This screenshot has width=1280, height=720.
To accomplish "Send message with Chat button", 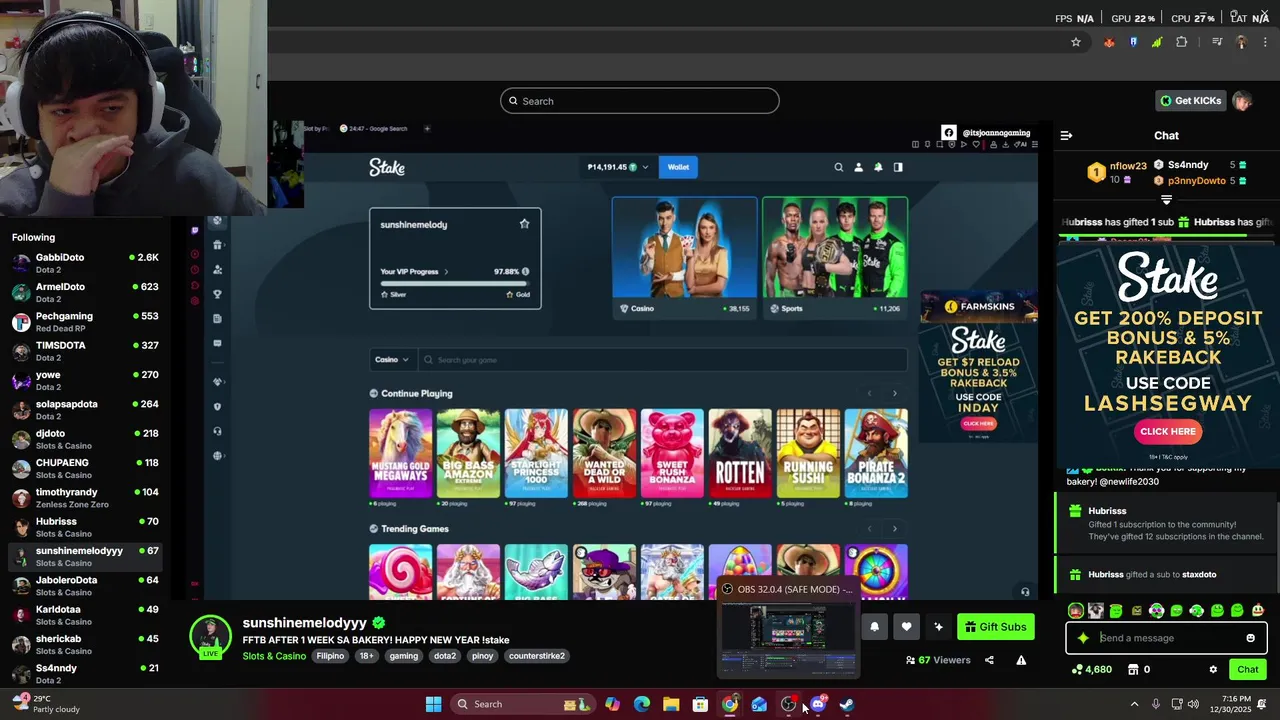I will click(1247, 670).
